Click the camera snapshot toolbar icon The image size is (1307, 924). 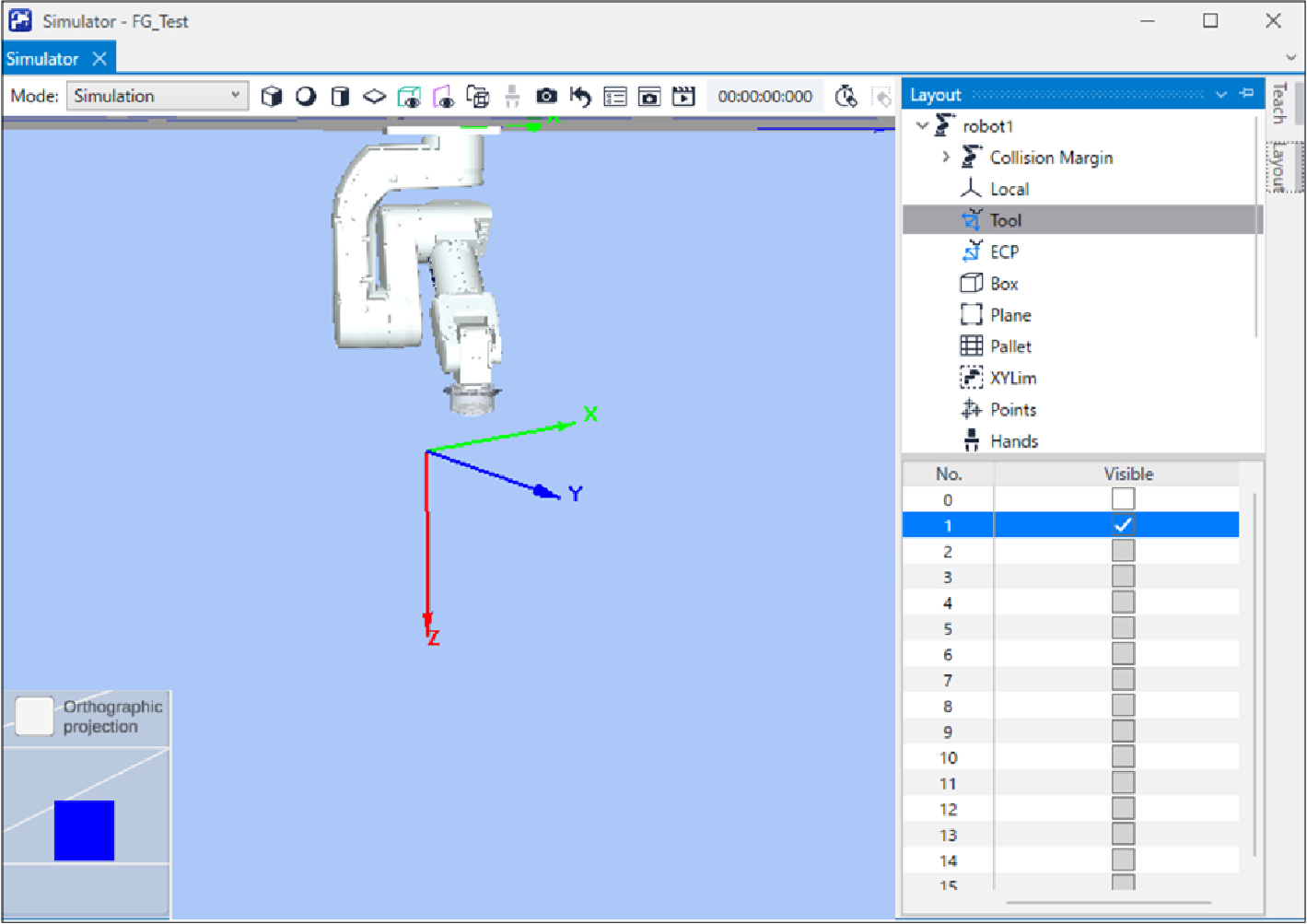point(546,96)
